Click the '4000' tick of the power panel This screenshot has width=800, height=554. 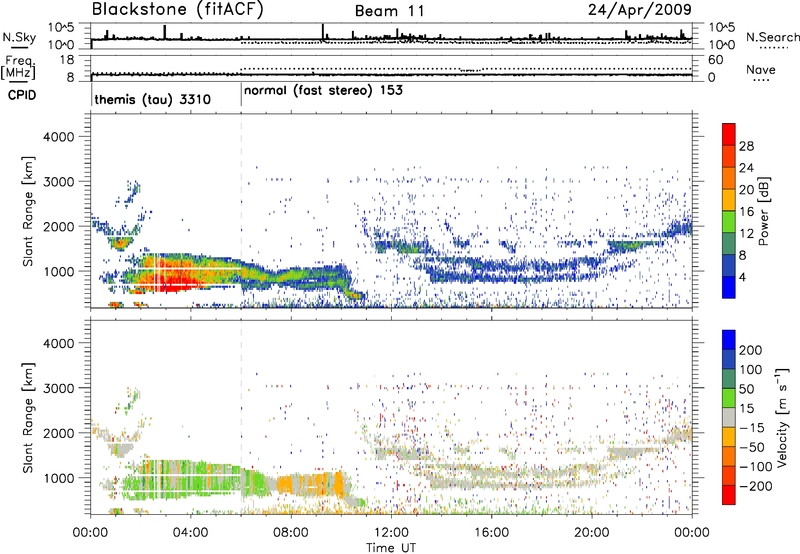coord(58,137)
